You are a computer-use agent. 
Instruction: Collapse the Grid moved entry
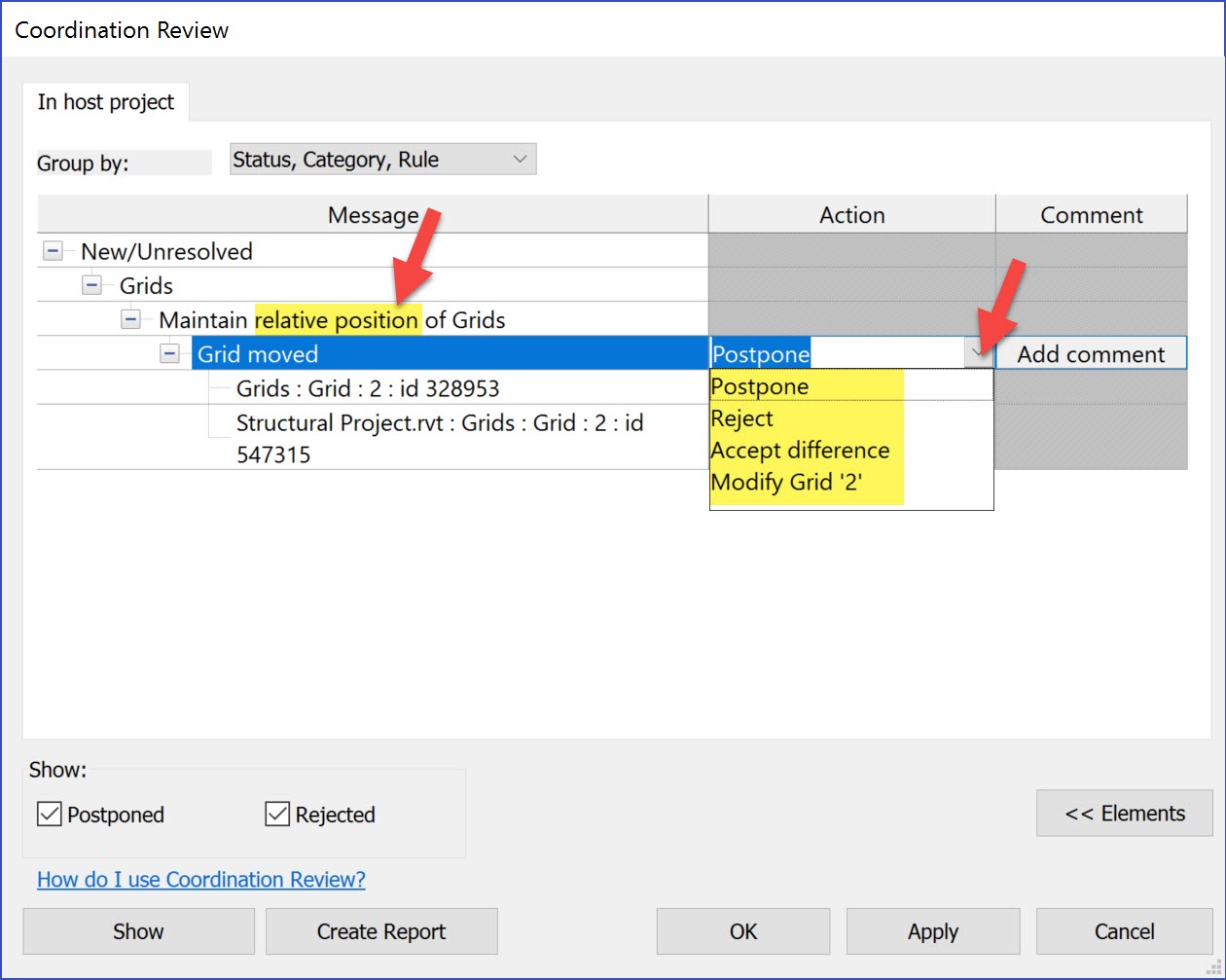[171, 353]
